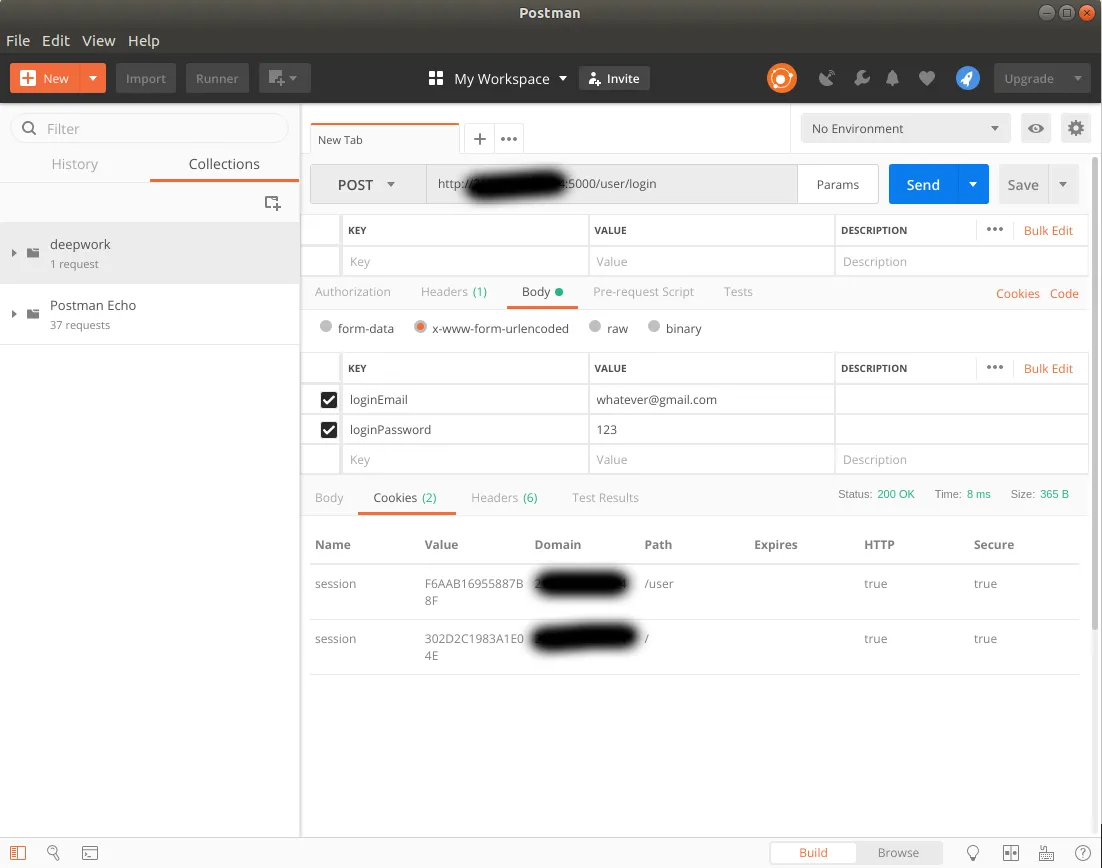Click the workspace grid icon

[x=436, y=78]
